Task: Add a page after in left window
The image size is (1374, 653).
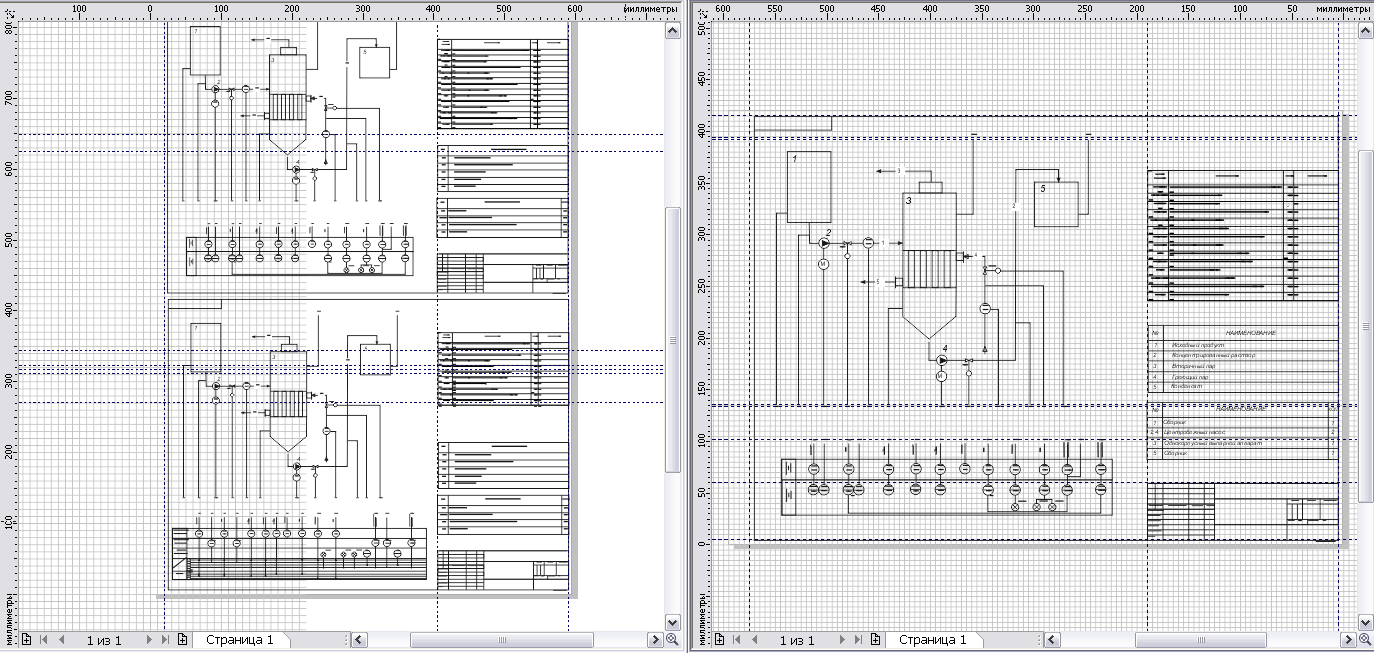Action: (182, 640)
